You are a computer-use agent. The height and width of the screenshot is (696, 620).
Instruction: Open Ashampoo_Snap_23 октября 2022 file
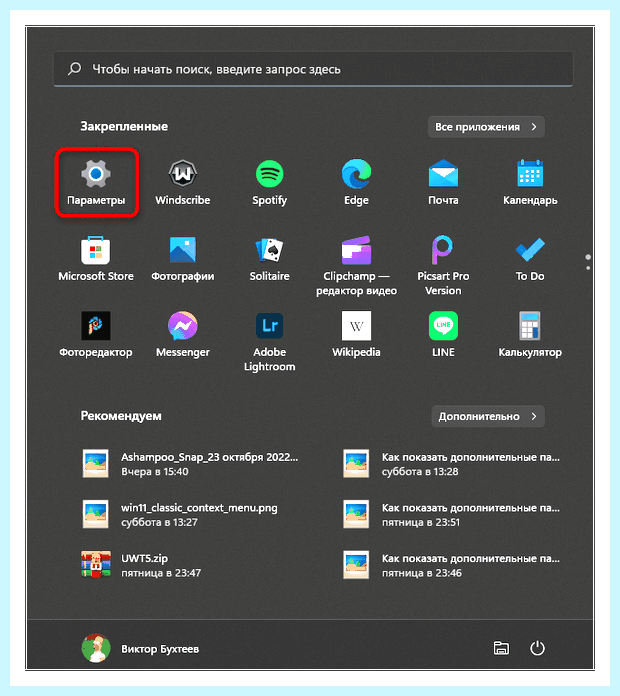click(x=191, y=464)
